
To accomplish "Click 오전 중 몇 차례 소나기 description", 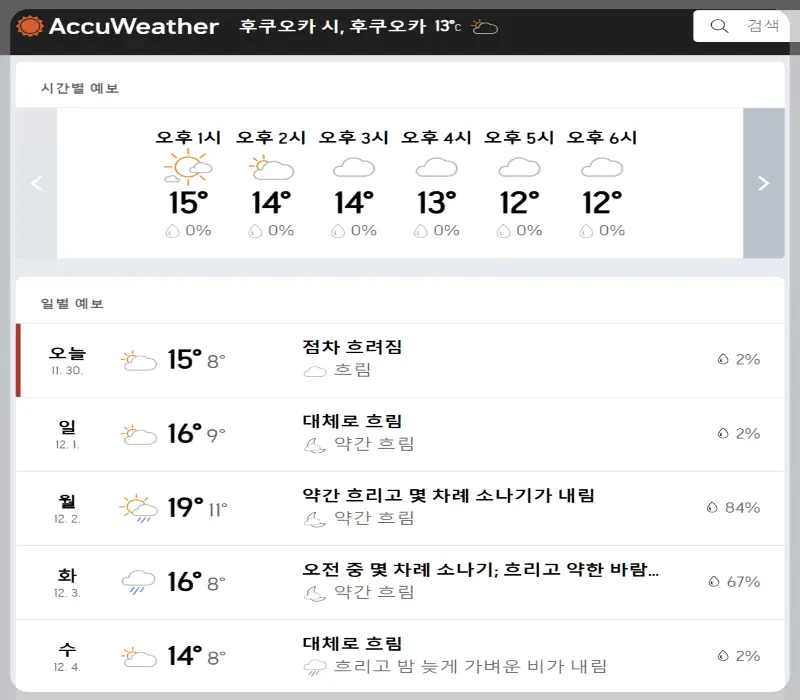I will [481, 569].
